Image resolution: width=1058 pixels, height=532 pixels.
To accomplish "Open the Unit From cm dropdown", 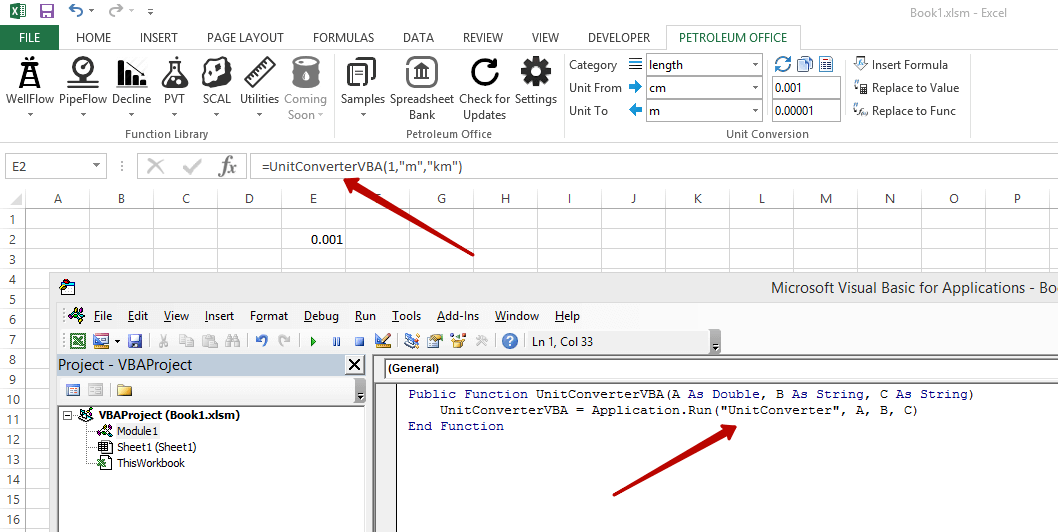I will 755,88.
